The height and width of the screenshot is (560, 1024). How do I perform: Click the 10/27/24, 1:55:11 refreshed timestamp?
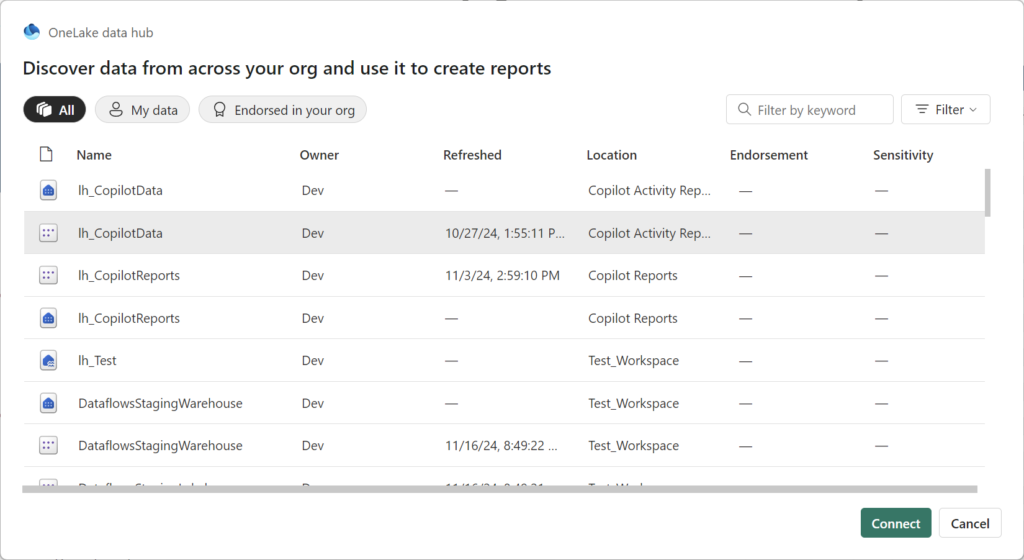[x=505, y=233]
